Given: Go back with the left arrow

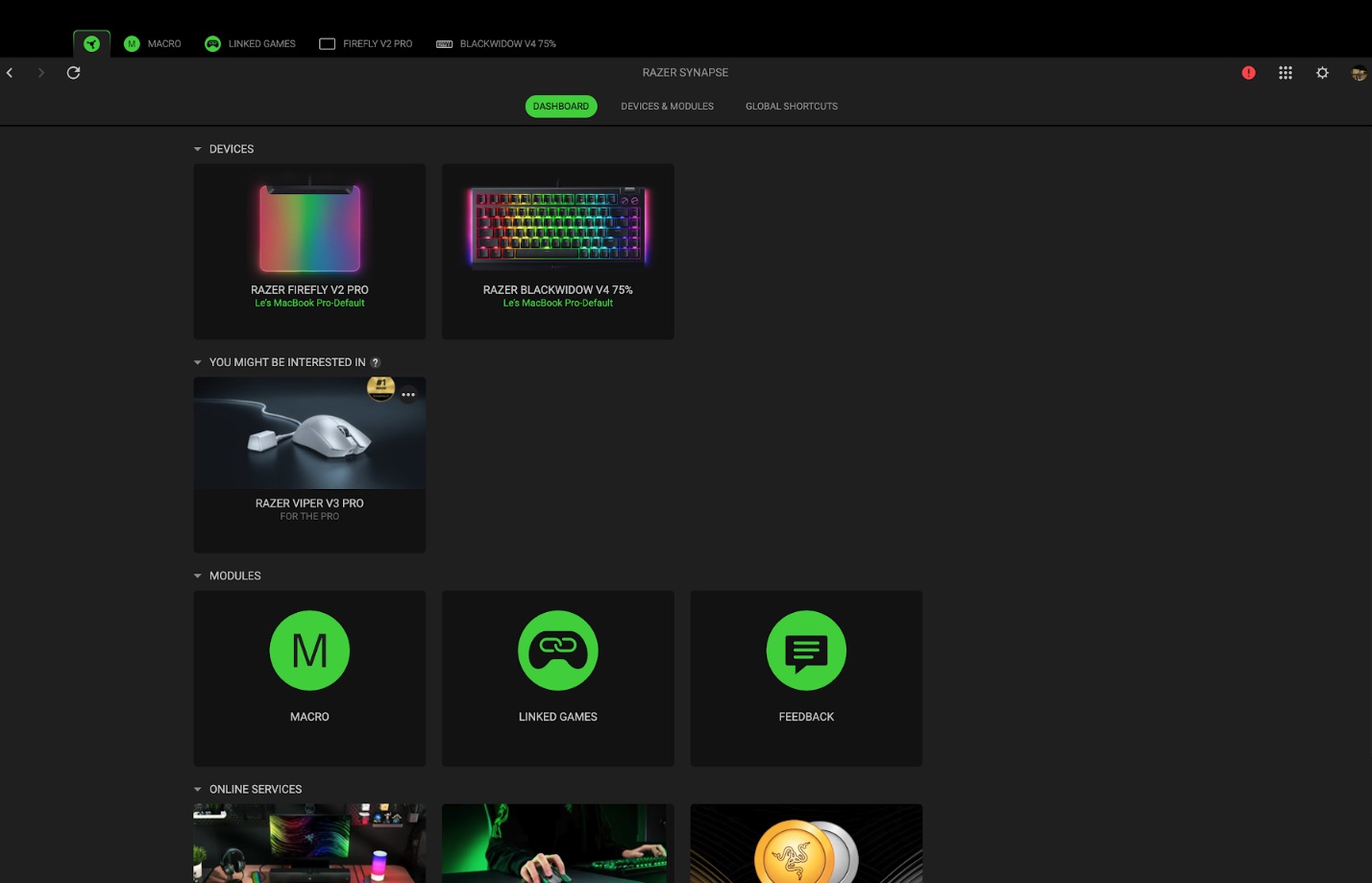Looking at the screenshot, I should (x=10, y=72).
